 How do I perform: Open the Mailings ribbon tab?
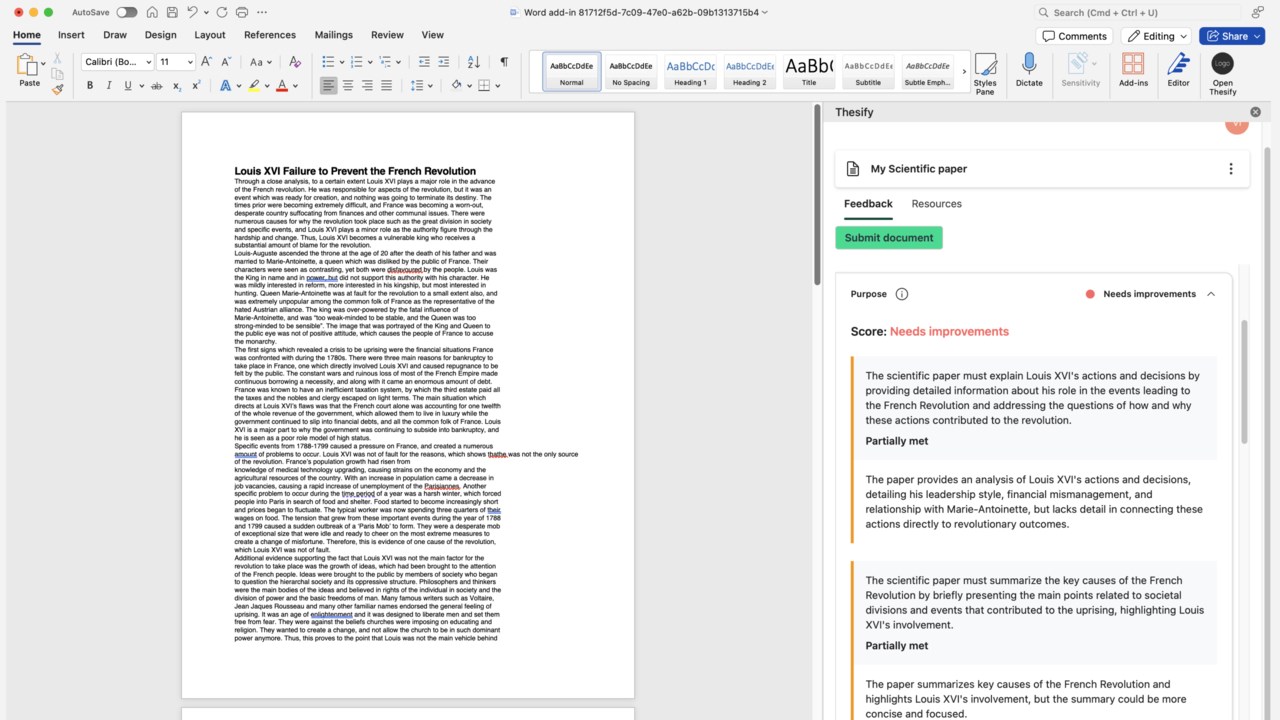pos(333,35)
